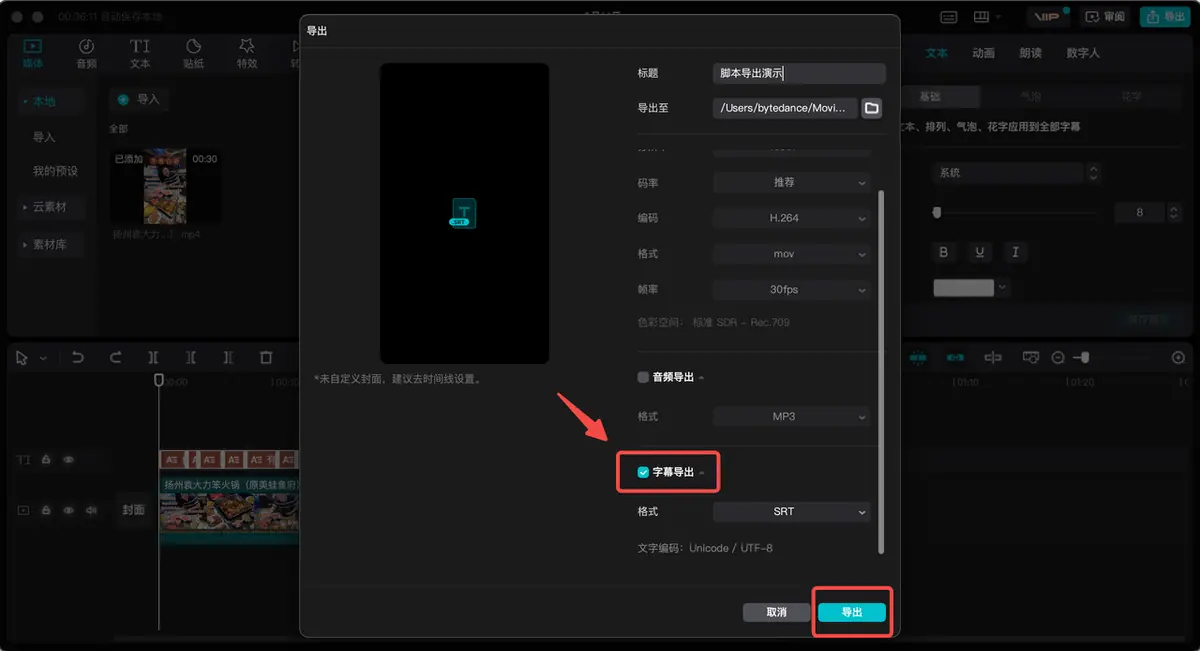
Task: Enable the 音频导出 audio export checkbox
Action: coord(643,378)
